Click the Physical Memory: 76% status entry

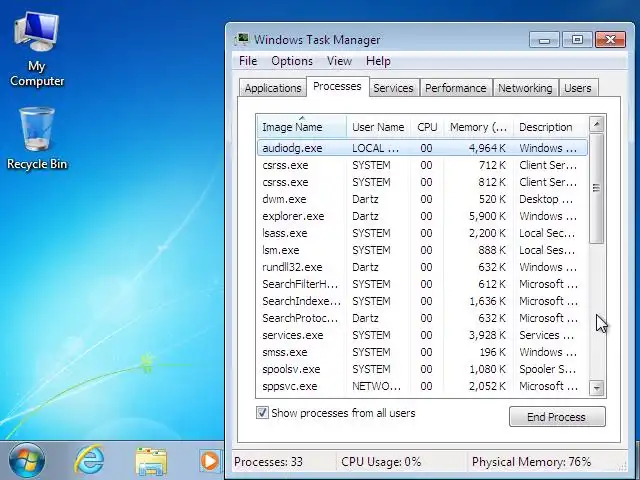[531, 462]
